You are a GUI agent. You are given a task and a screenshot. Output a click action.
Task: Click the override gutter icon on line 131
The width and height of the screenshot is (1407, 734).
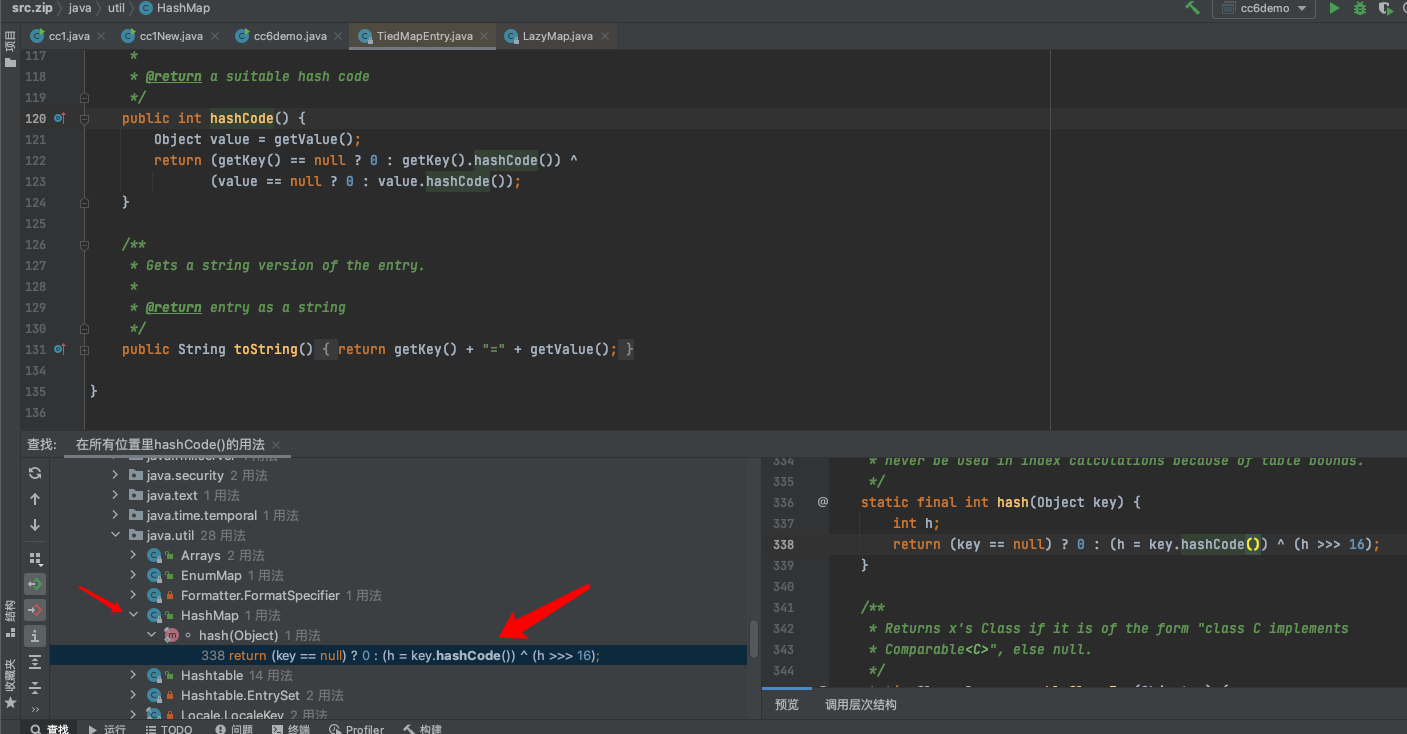coord(58,349)
